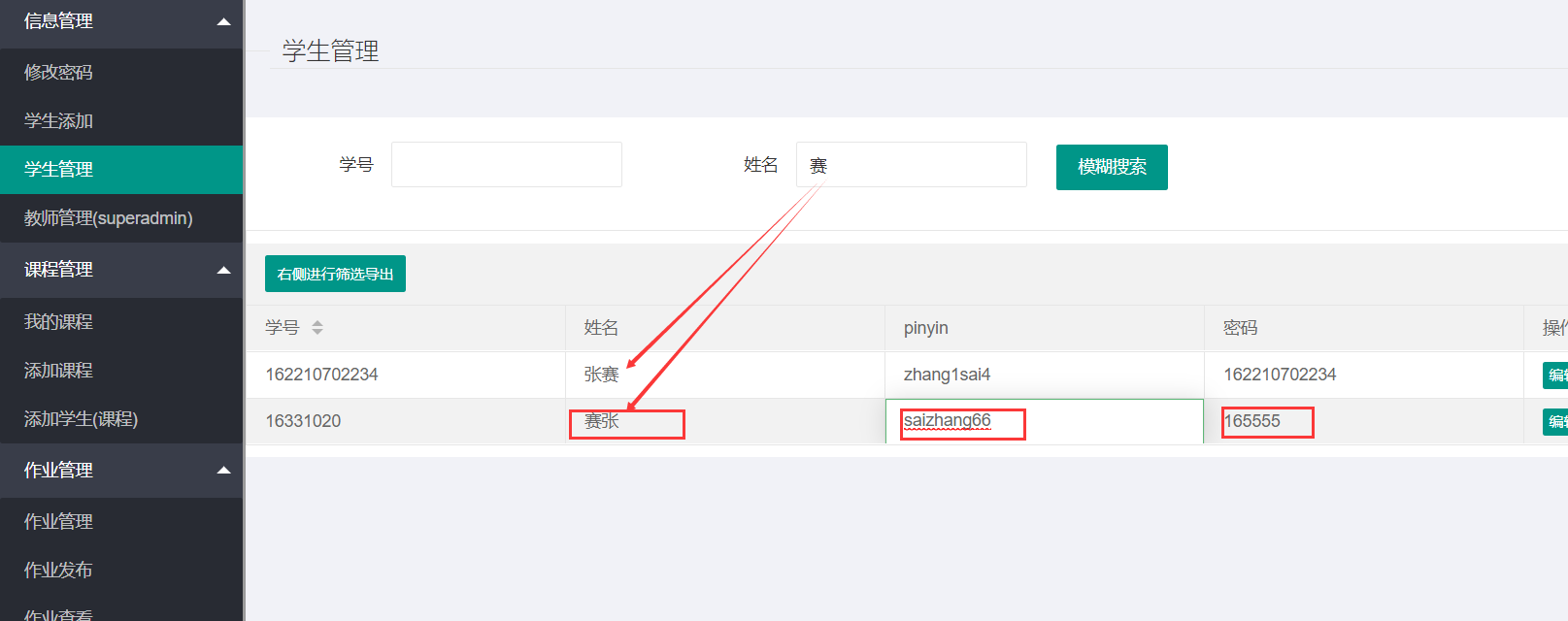This screenshot has width=1568, height=621.
Task: Focus the 学号 search input field
Action: tap(507, 165)
